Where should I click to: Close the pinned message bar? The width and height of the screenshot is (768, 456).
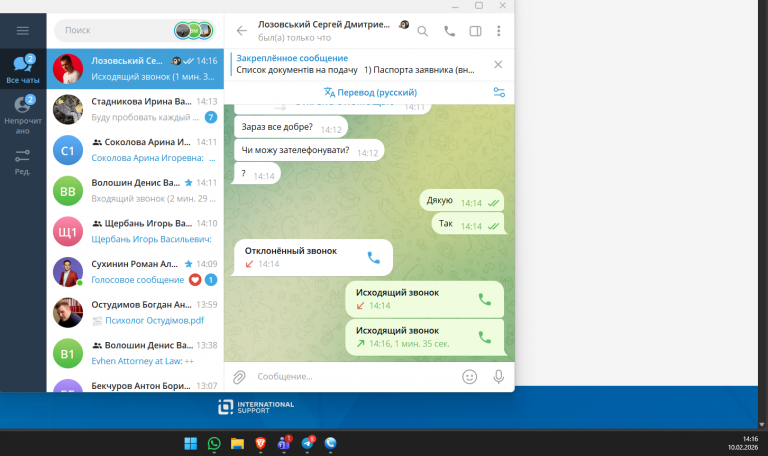pos(498,65)
